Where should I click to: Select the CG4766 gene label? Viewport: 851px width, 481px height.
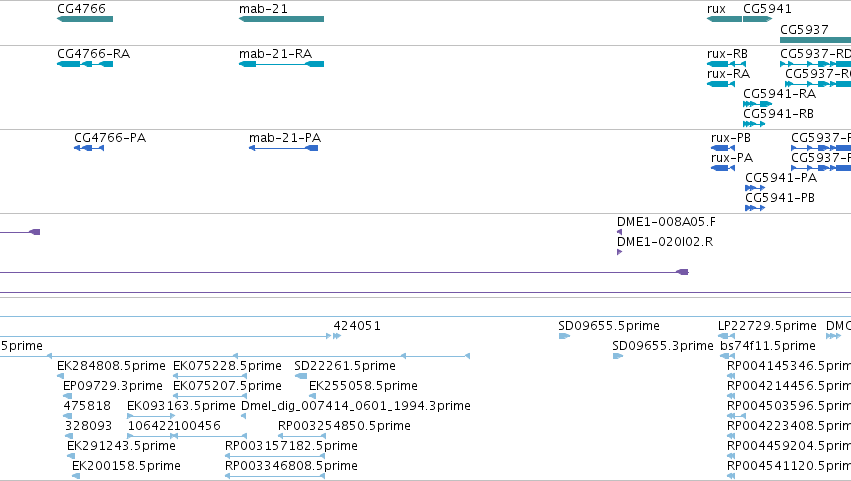81,9
